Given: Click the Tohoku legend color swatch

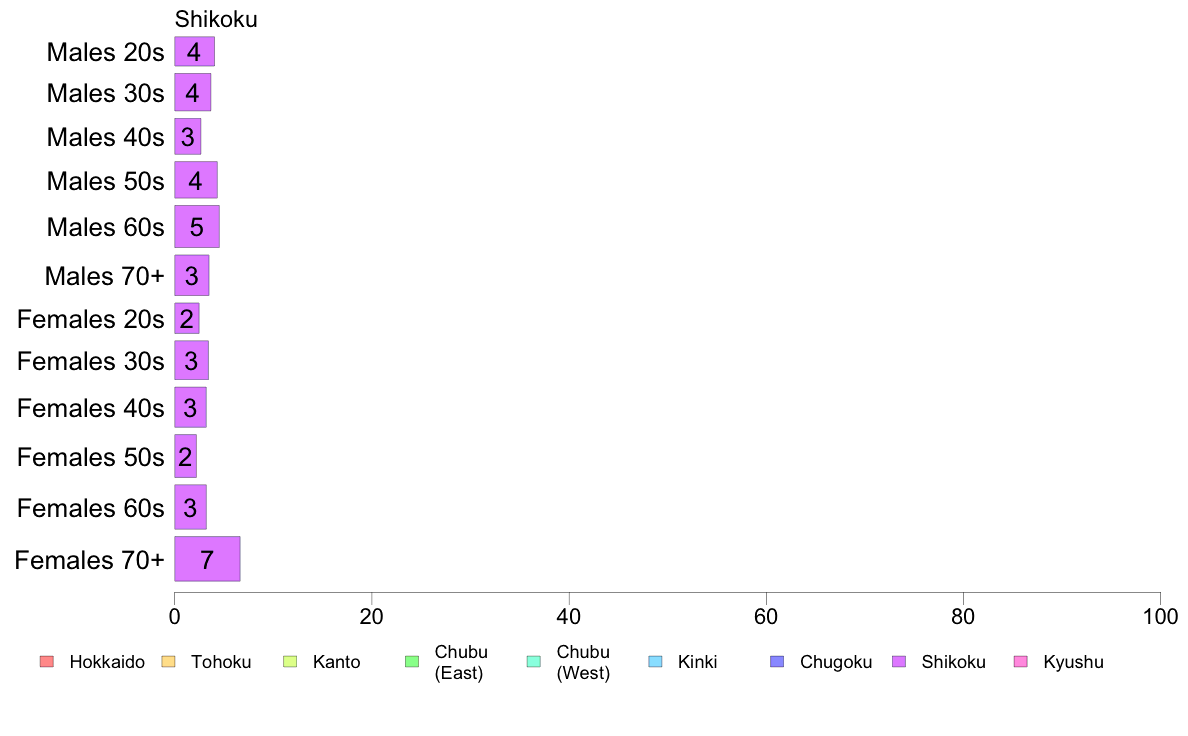Looking at the screenshot, I should 168,662.
